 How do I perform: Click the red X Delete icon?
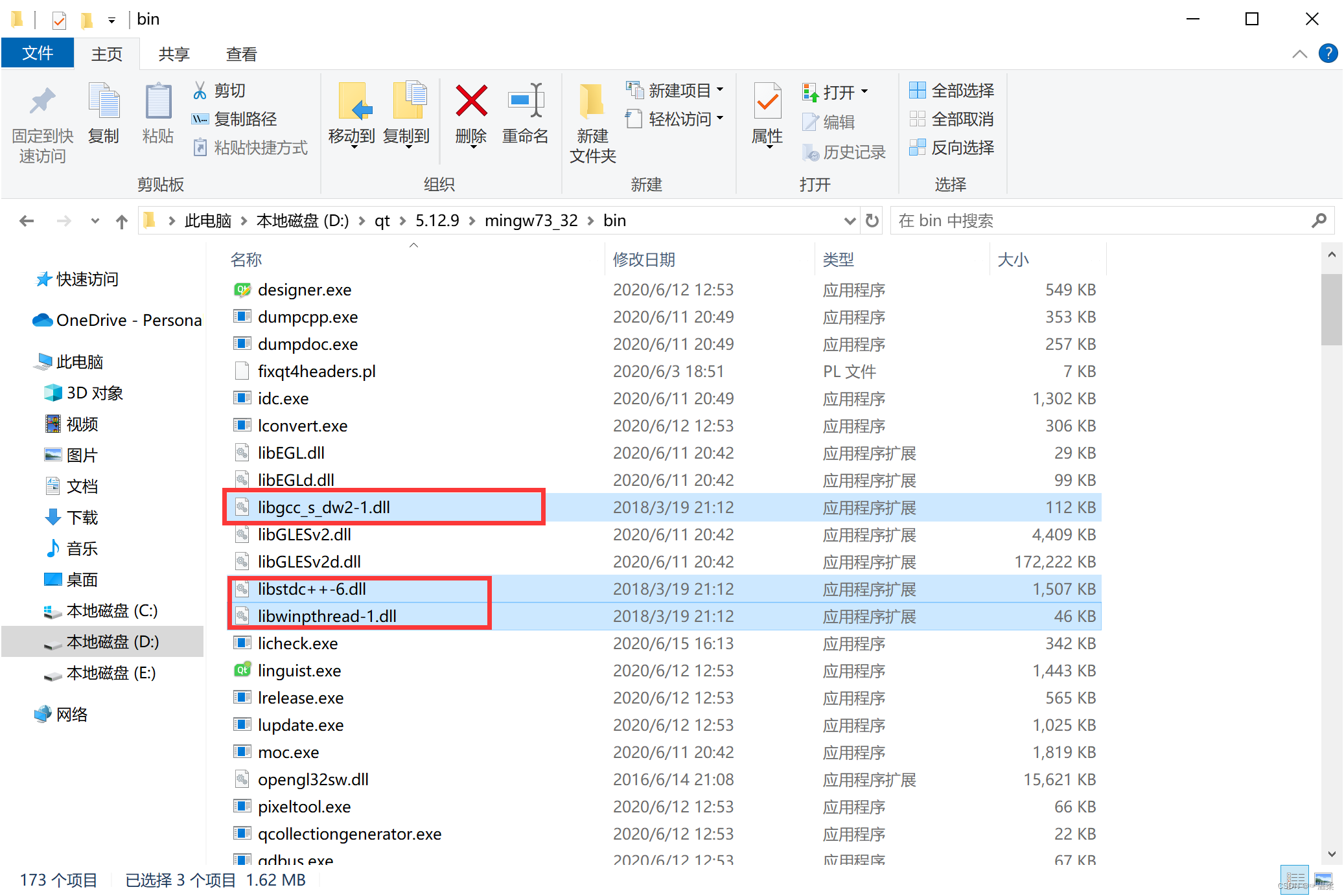pyautogui.click(x=471, y=102)
